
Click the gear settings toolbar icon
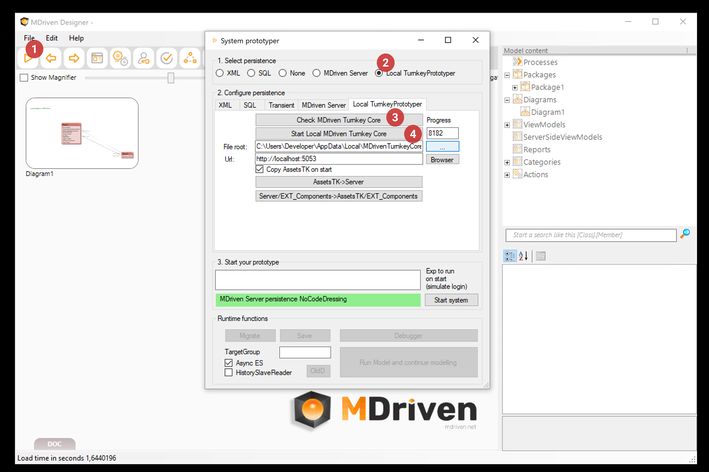(120, 58)
